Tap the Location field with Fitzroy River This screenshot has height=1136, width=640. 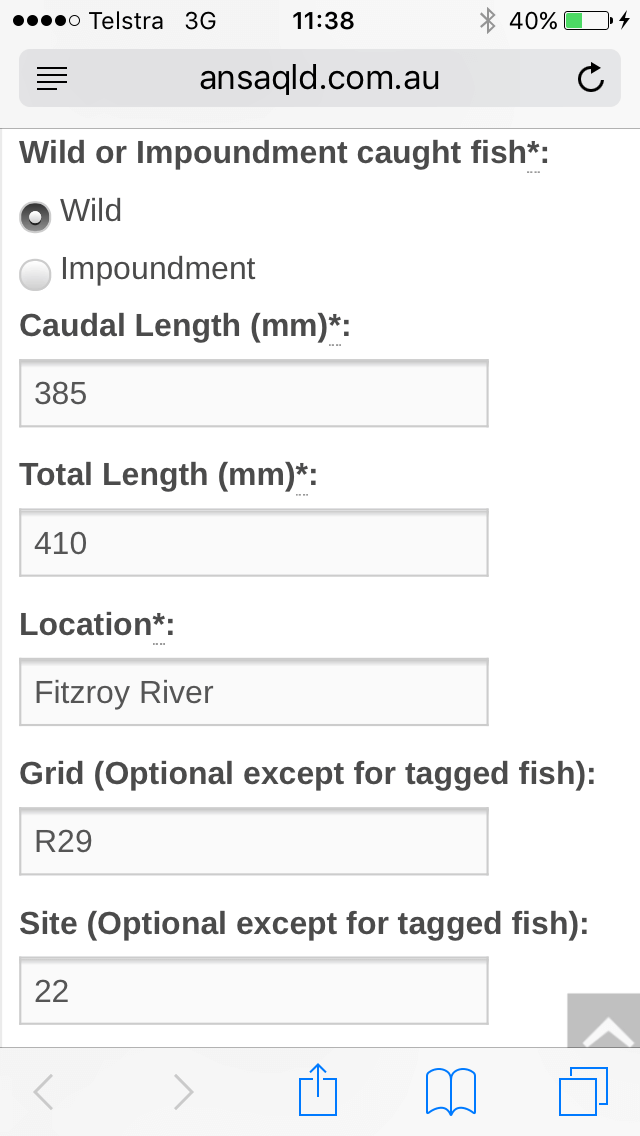tap(254, 692)
